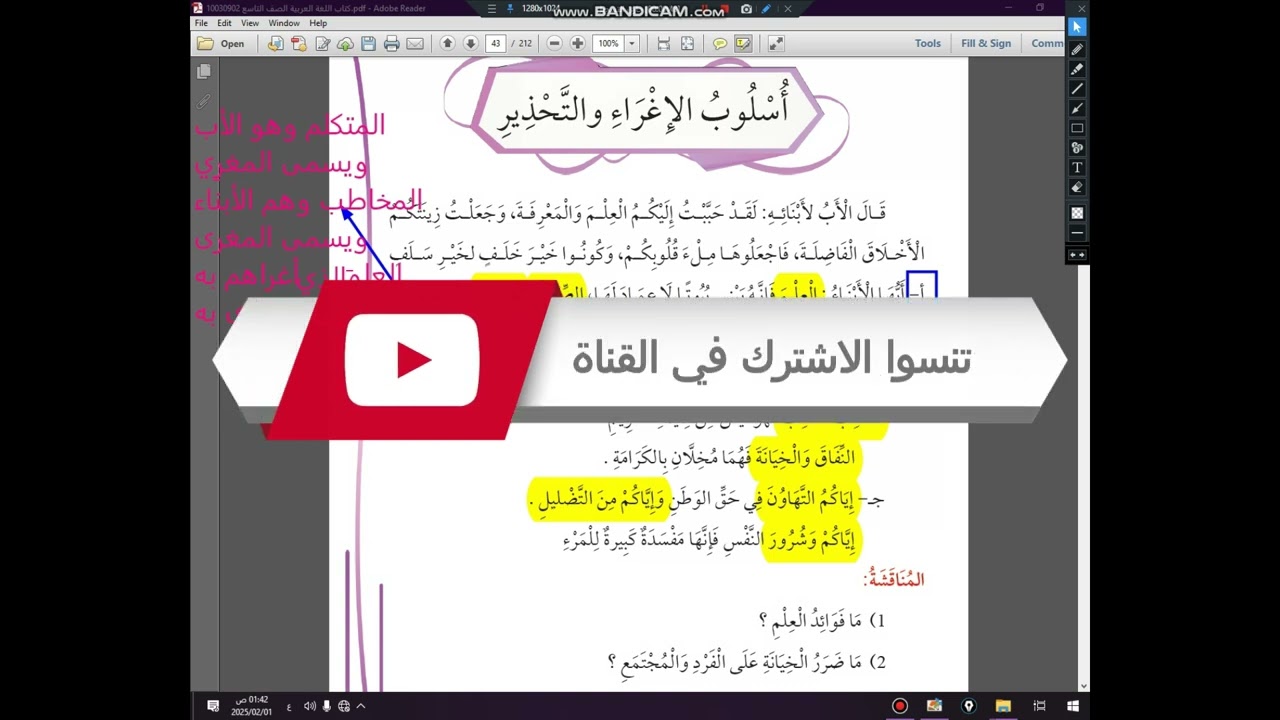Click the Windows Start button in taskbar
Image resolution: width=1280 pixels, height=720 pixels.
tap(1073, 706)
